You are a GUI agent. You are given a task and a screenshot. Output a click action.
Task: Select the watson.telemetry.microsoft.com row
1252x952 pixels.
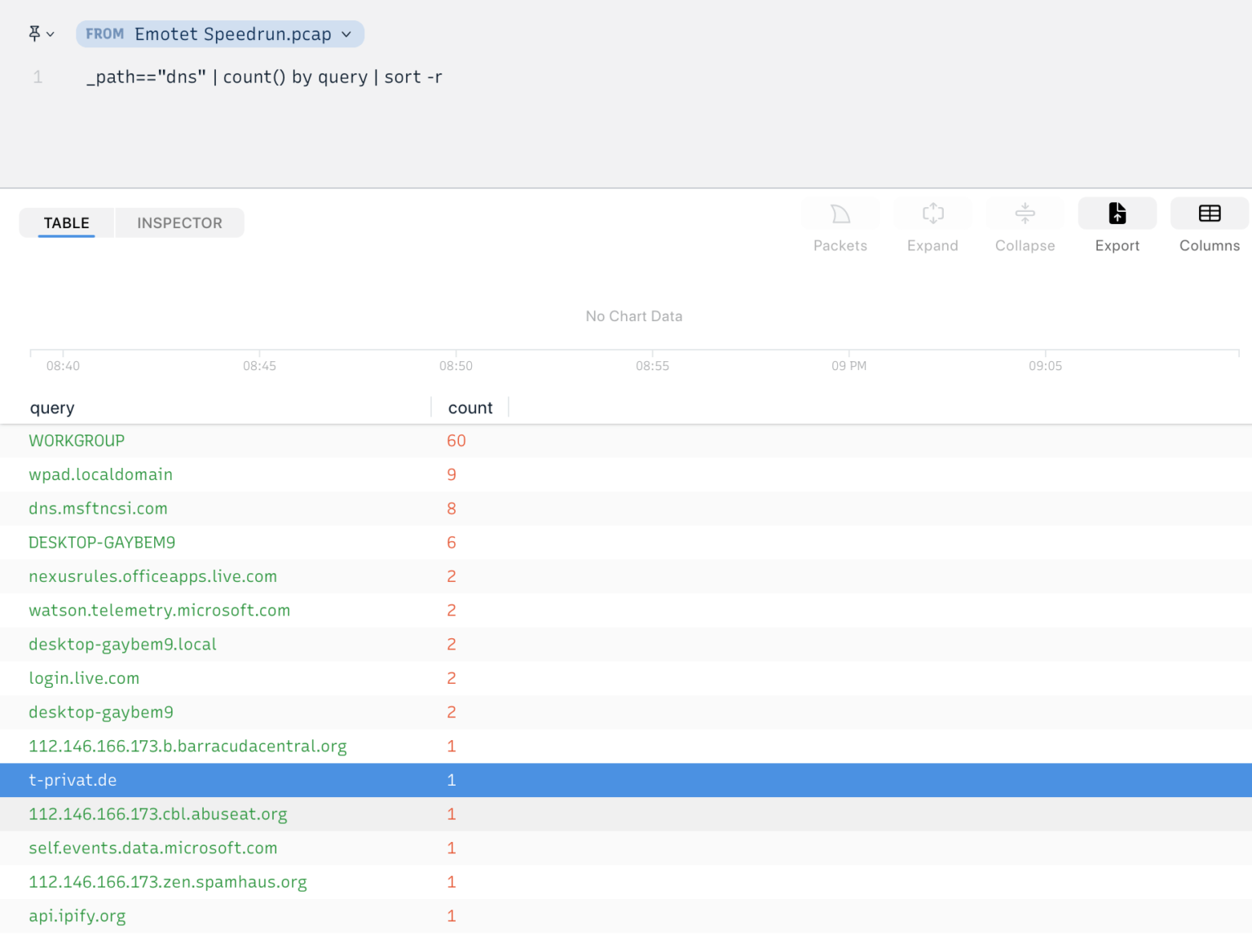pyautogui.click(x=626, y=610)
